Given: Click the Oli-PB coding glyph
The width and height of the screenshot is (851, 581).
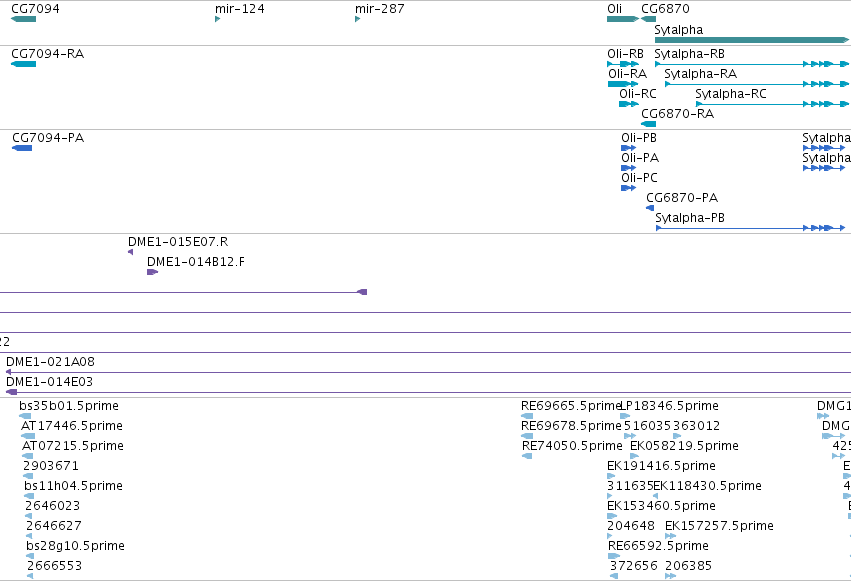Looking at the screenshot, I should (628, 148).
